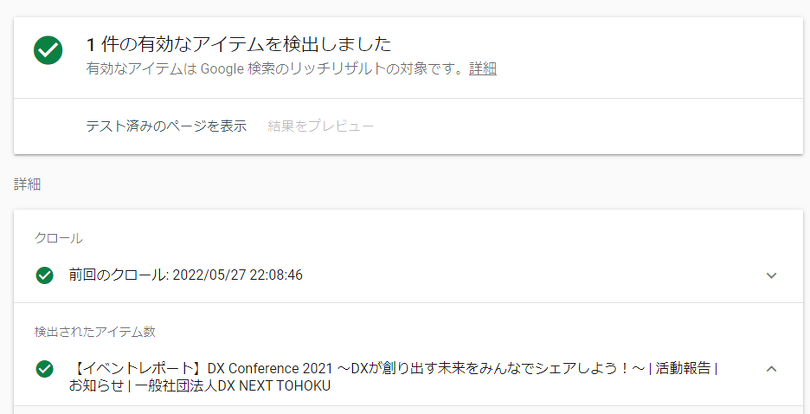Click the 2022/05/27 22:08:46 crawl timestamp
Screen dimensions: 810x414
[237, 275]
